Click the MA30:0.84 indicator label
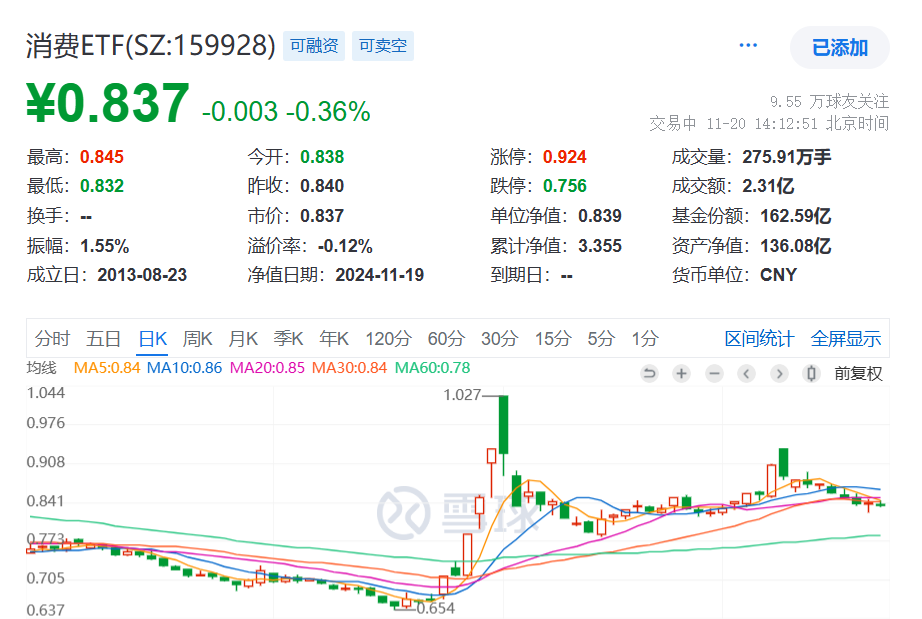Image resolution: width=922 pixels, height=619 pixels. (349, 368)
